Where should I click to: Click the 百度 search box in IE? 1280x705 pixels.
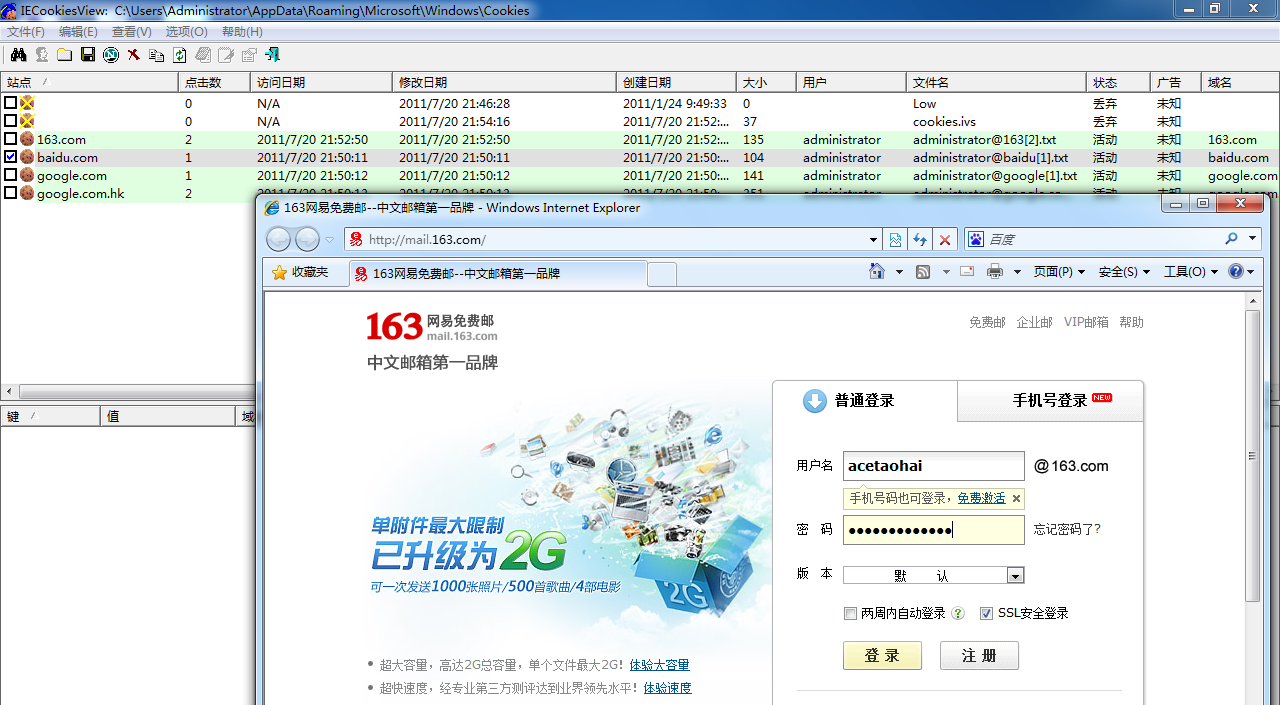tap(1103, 240)
